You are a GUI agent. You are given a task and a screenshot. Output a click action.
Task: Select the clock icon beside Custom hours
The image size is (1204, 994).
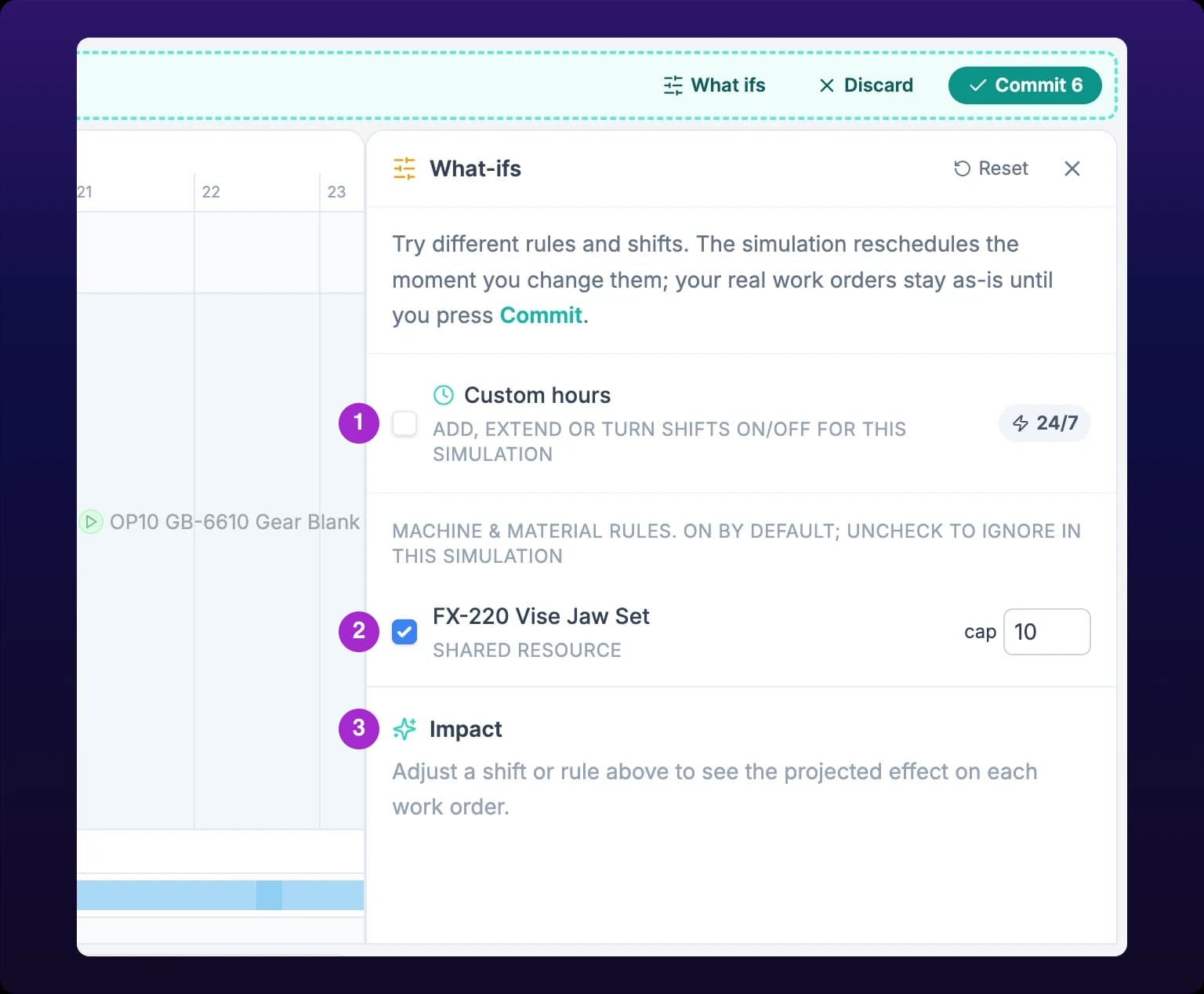tap(444, 395)
